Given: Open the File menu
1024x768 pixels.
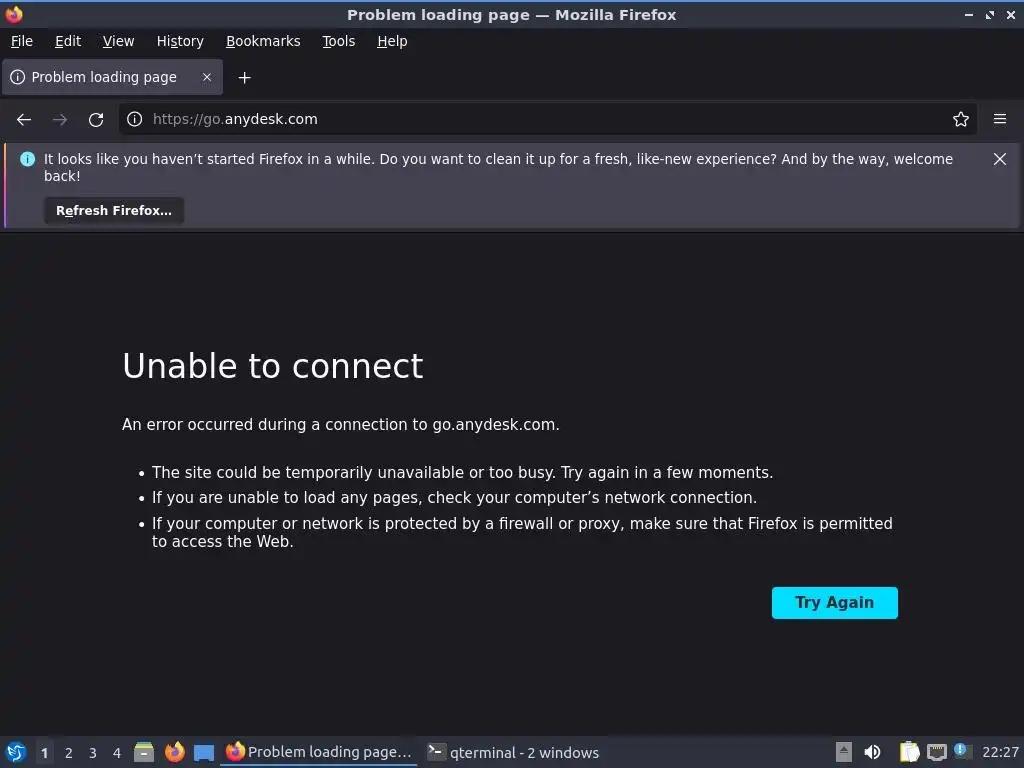Looking at the screenshot, I should [22, 41].
